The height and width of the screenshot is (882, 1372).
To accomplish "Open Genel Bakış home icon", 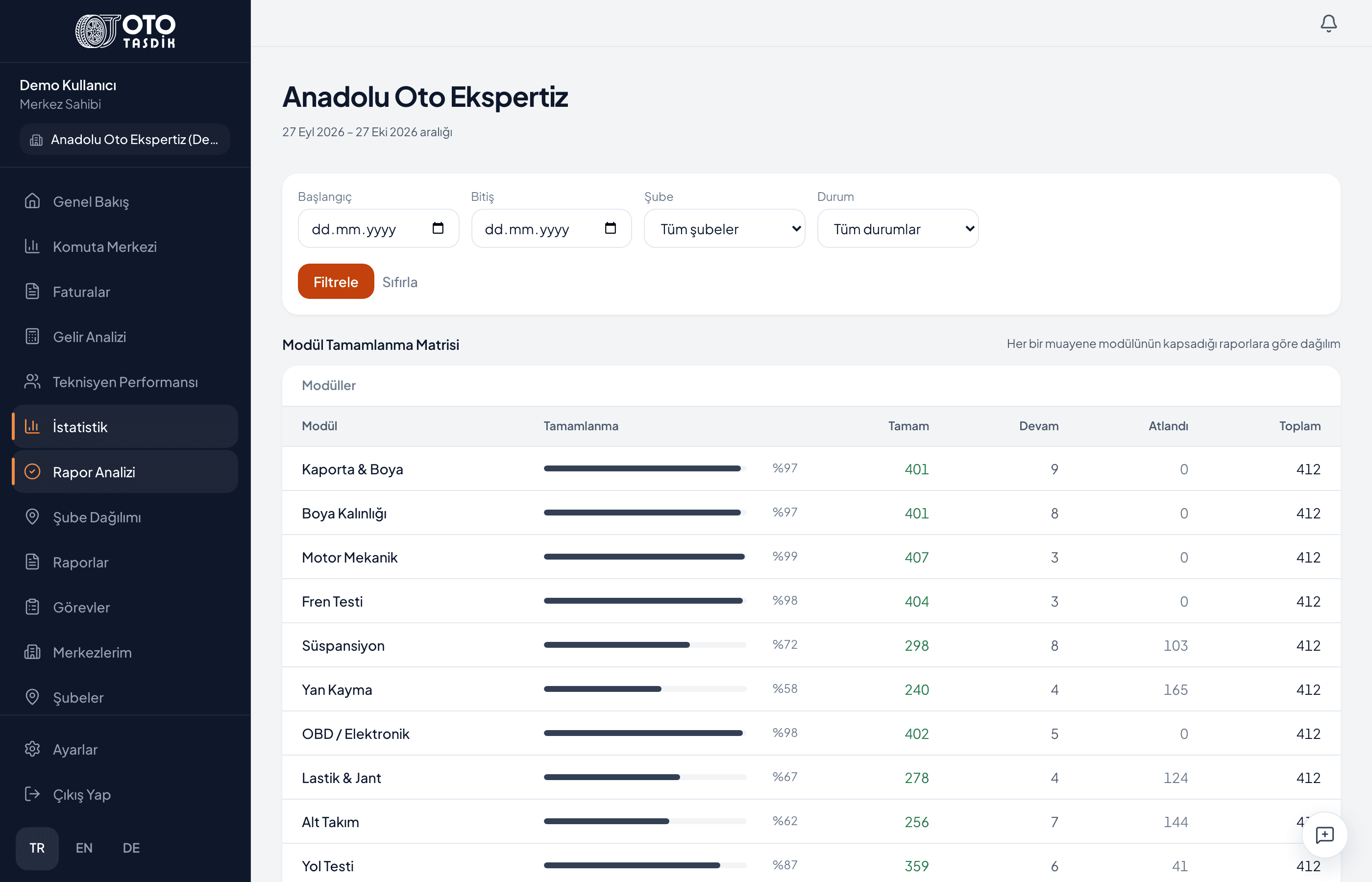I will pyautogui.click(x=33, y=201).
